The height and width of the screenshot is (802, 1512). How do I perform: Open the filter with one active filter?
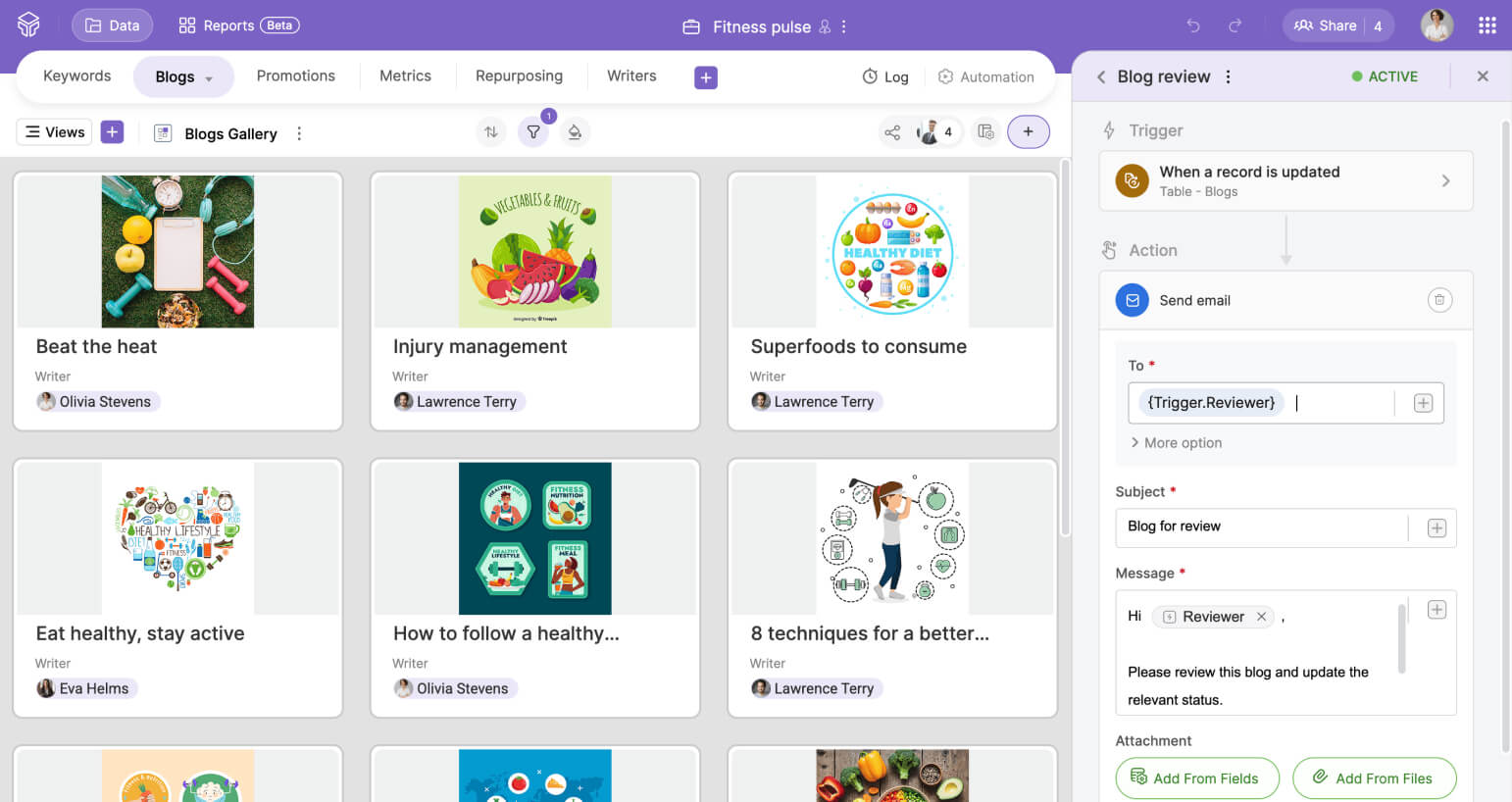coord(533,132)
